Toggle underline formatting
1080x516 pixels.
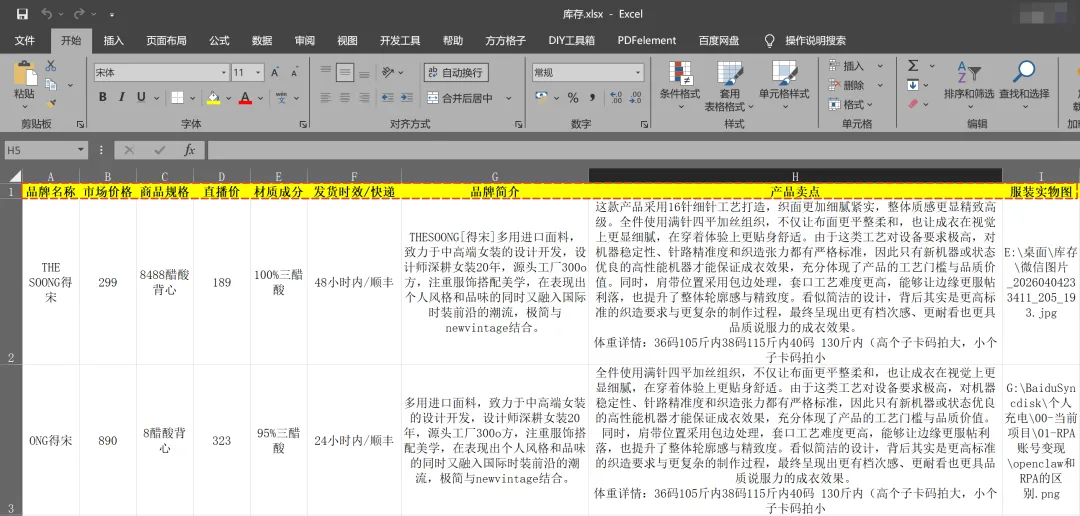coord(141,97)
